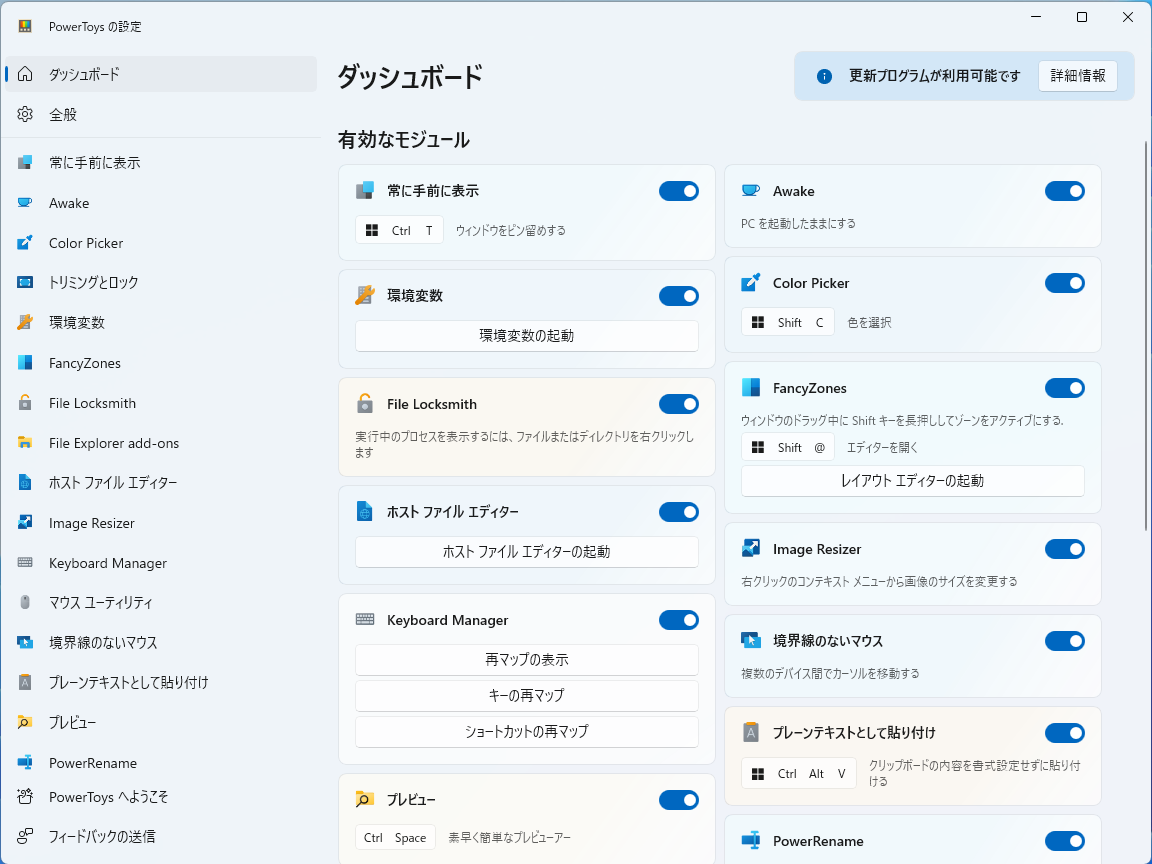Launch the environment variables editor
Viewport: 1152px width, 864px height.
click(527, 336)
